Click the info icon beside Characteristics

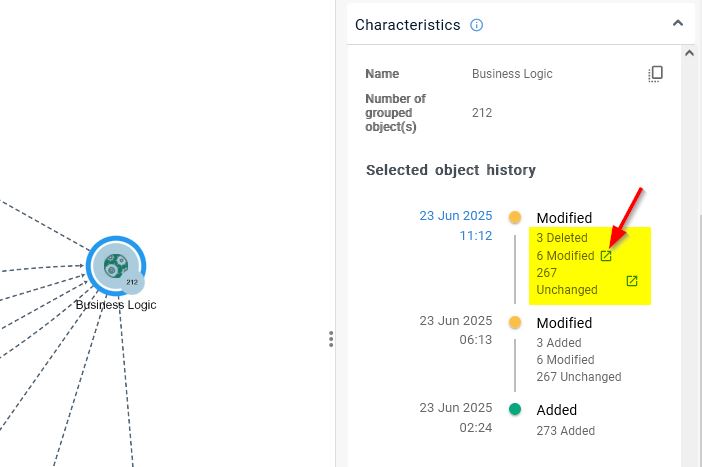pyautogui.click(x=477, y=25)
